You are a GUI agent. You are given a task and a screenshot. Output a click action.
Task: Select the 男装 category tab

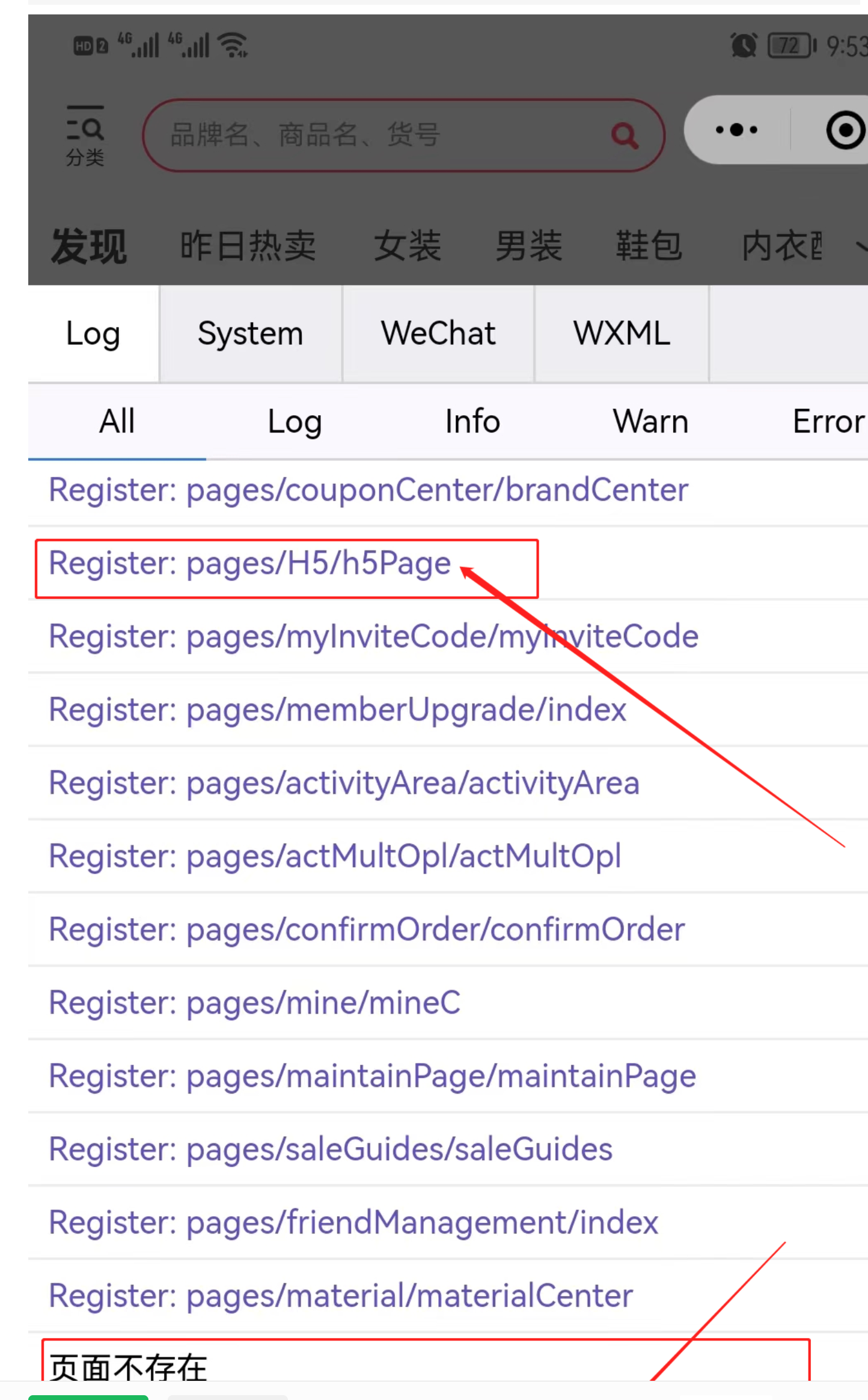pos(529,246)
